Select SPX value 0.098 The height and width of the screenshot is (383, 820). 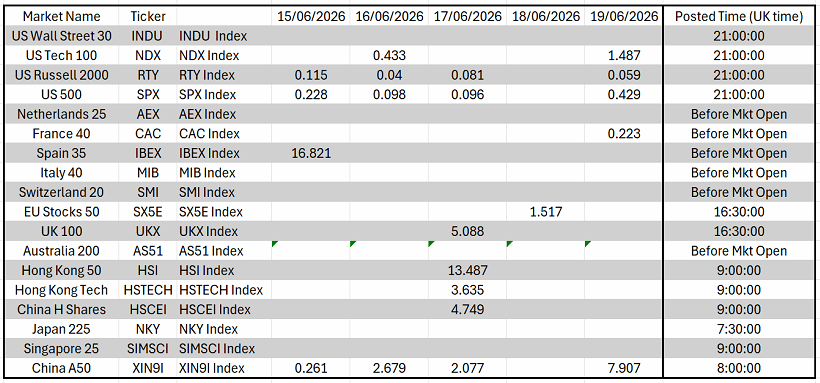(389, 95)
